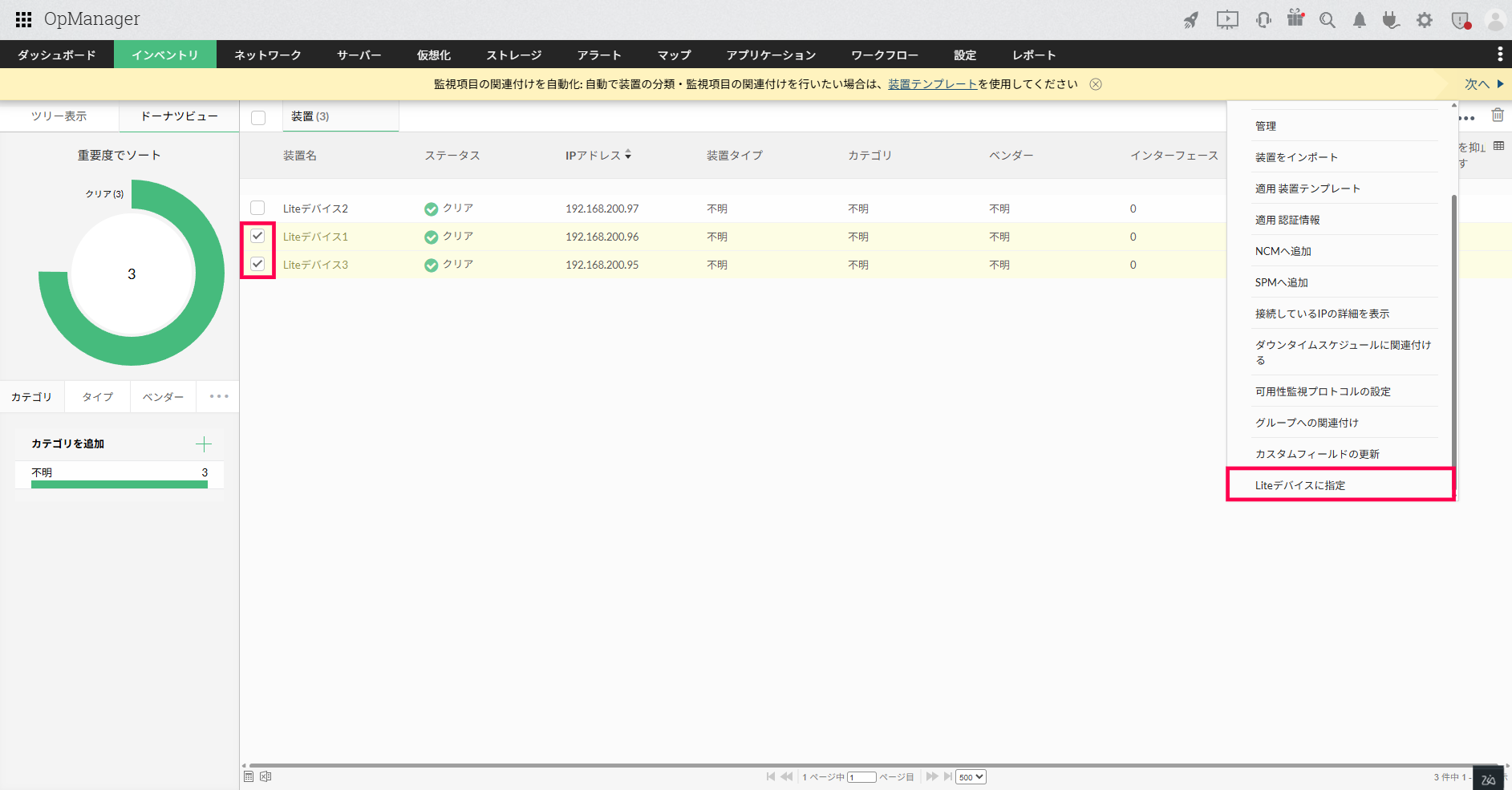Click the gift what's-new icon
Image resolution: width=1512 pixels, height=790 pixels.
(1295, 18)
